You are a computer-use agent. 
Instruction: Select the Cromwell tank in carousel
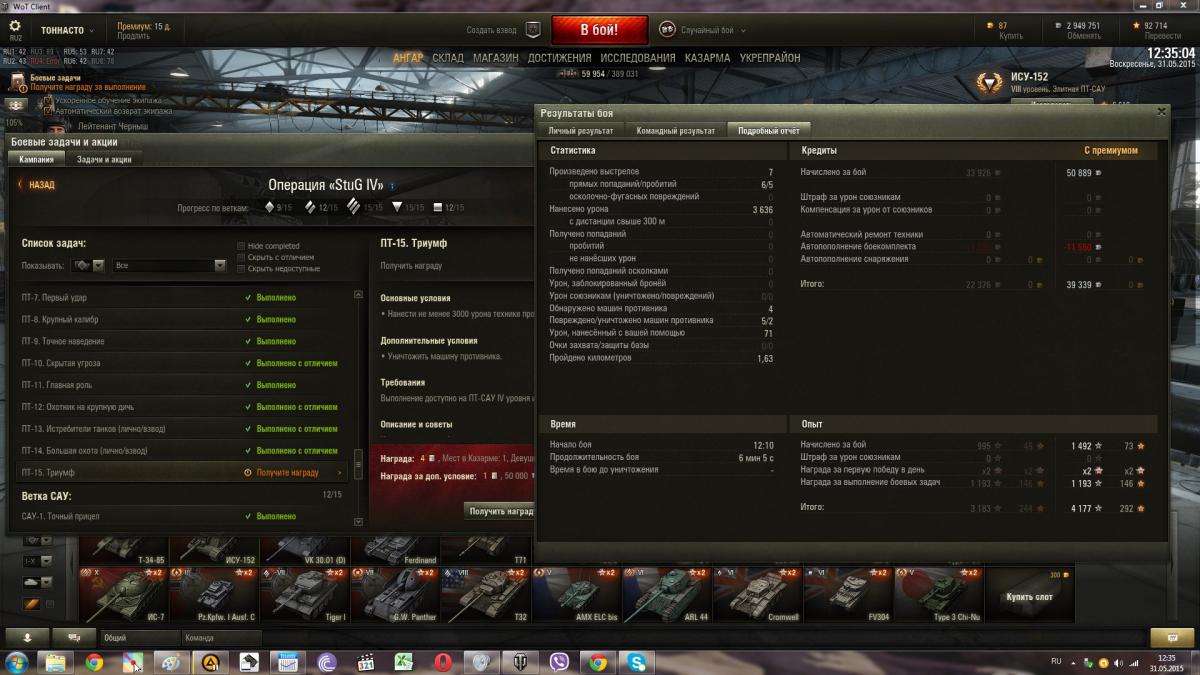756,596
